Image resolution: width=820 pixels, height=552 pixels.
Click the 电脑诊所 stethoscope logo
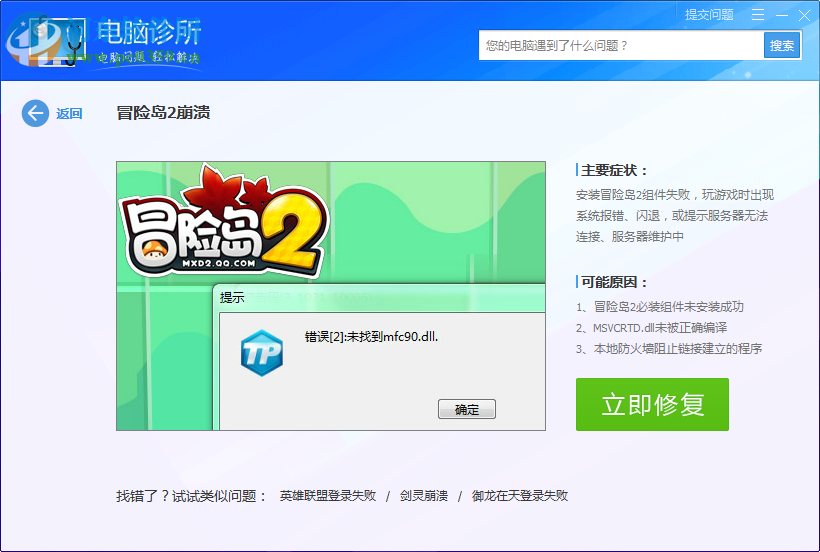click(38, 40)
